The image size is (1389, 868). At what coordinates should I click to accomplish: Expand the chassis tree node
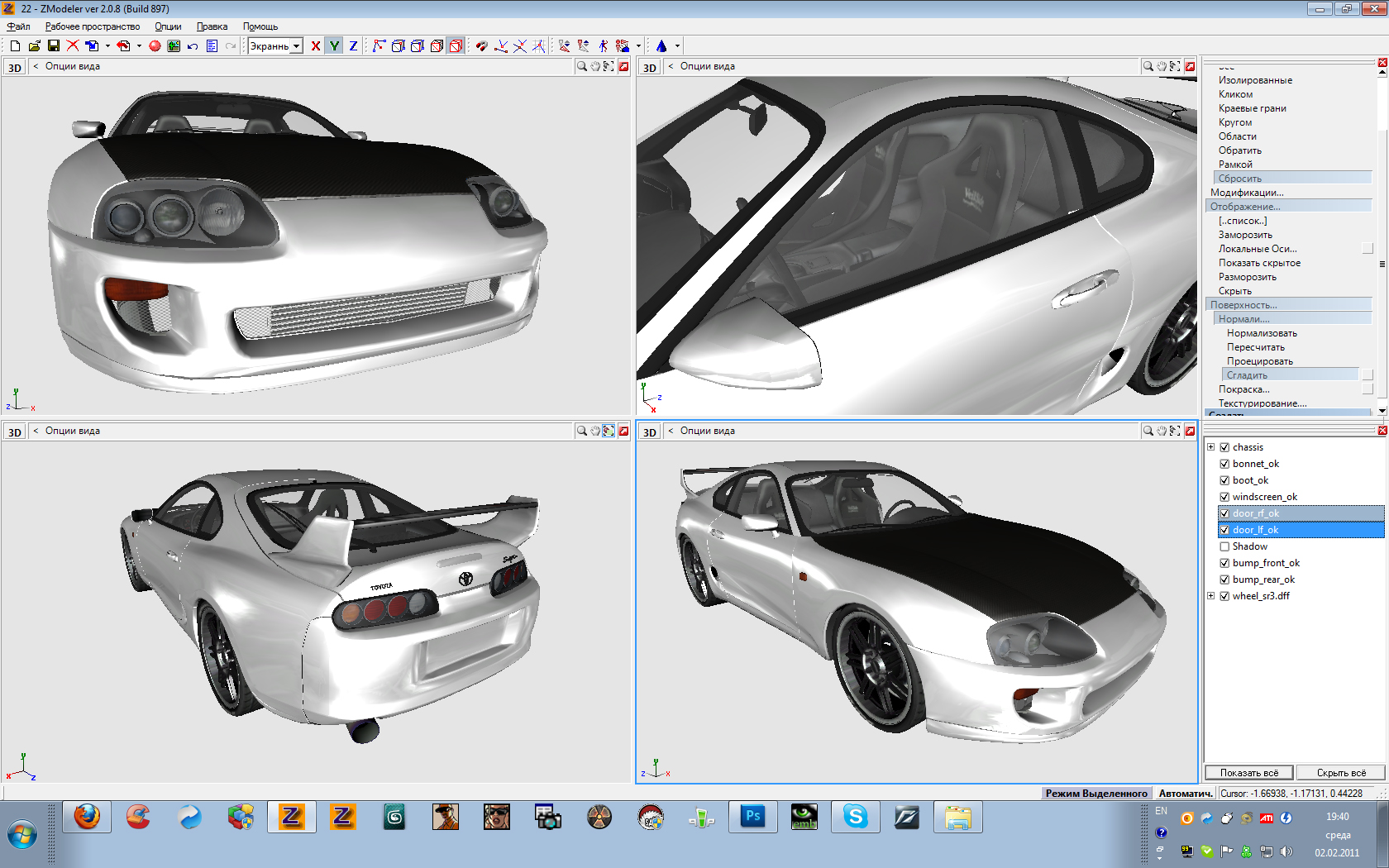[x=1211, y=447]
